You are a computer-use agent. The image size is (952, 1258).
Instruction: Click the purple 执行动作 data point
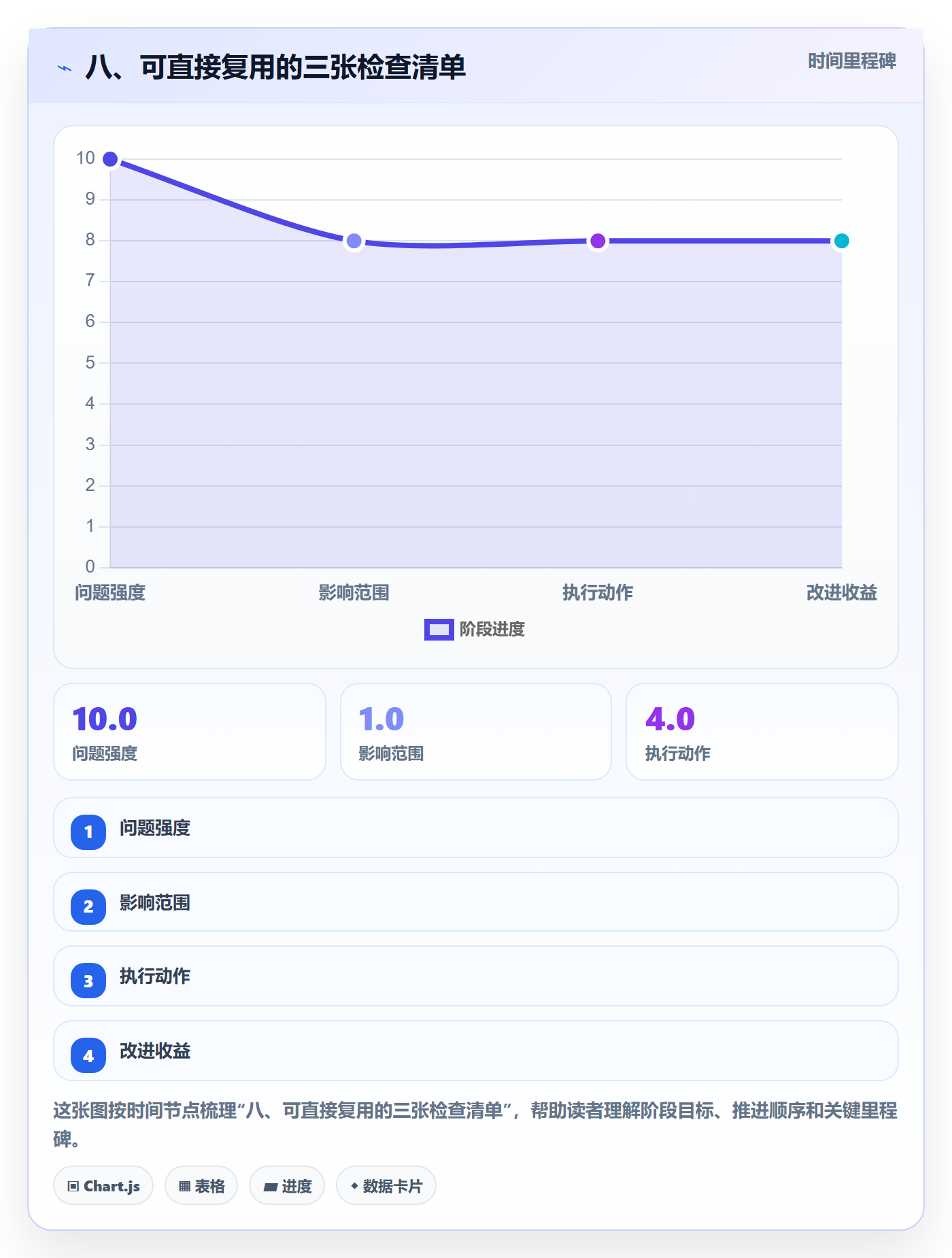(x=598, y=241)
